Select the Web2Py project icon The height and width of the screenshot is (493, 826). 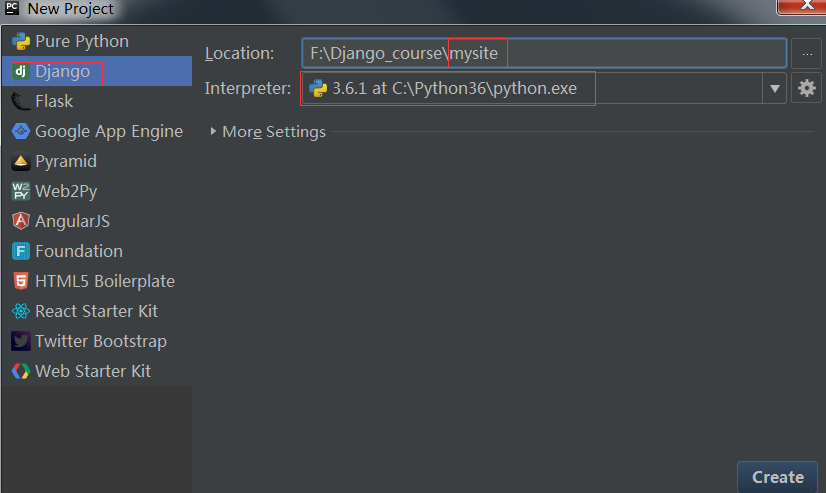click(x=20, y=191)
